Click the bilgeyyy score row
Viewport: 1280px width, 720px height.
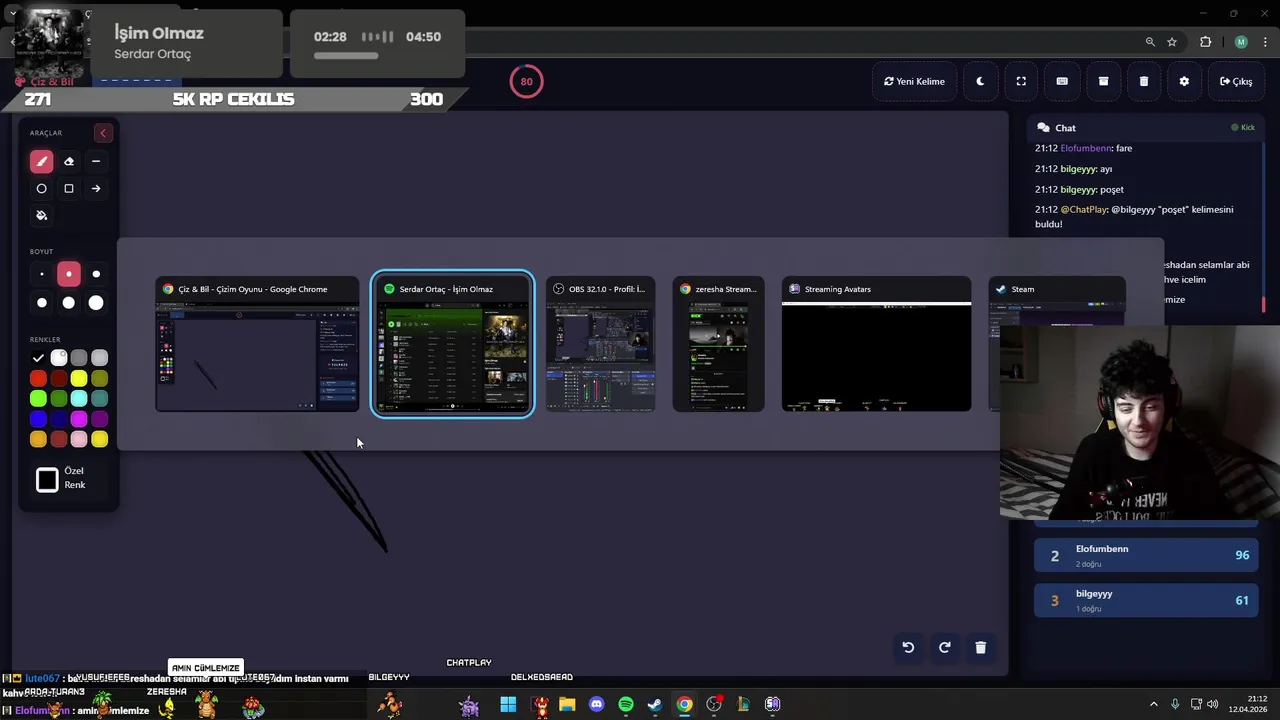coord(1146,600)
